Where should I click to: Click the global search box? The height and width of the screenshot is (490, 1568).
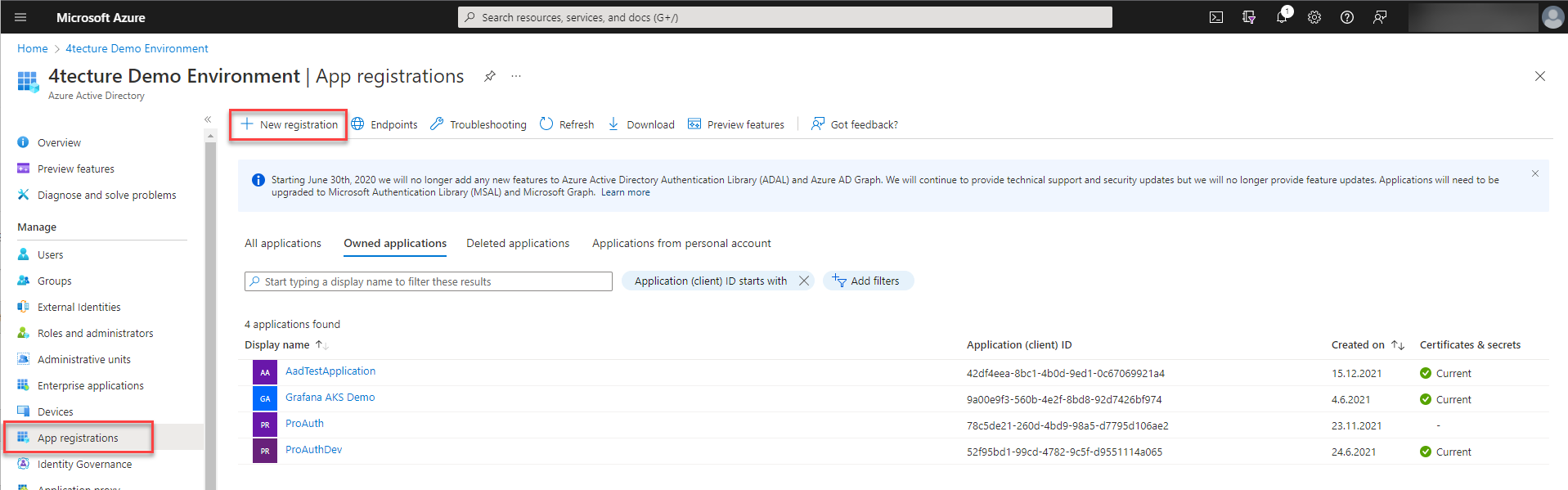(785, 17)
